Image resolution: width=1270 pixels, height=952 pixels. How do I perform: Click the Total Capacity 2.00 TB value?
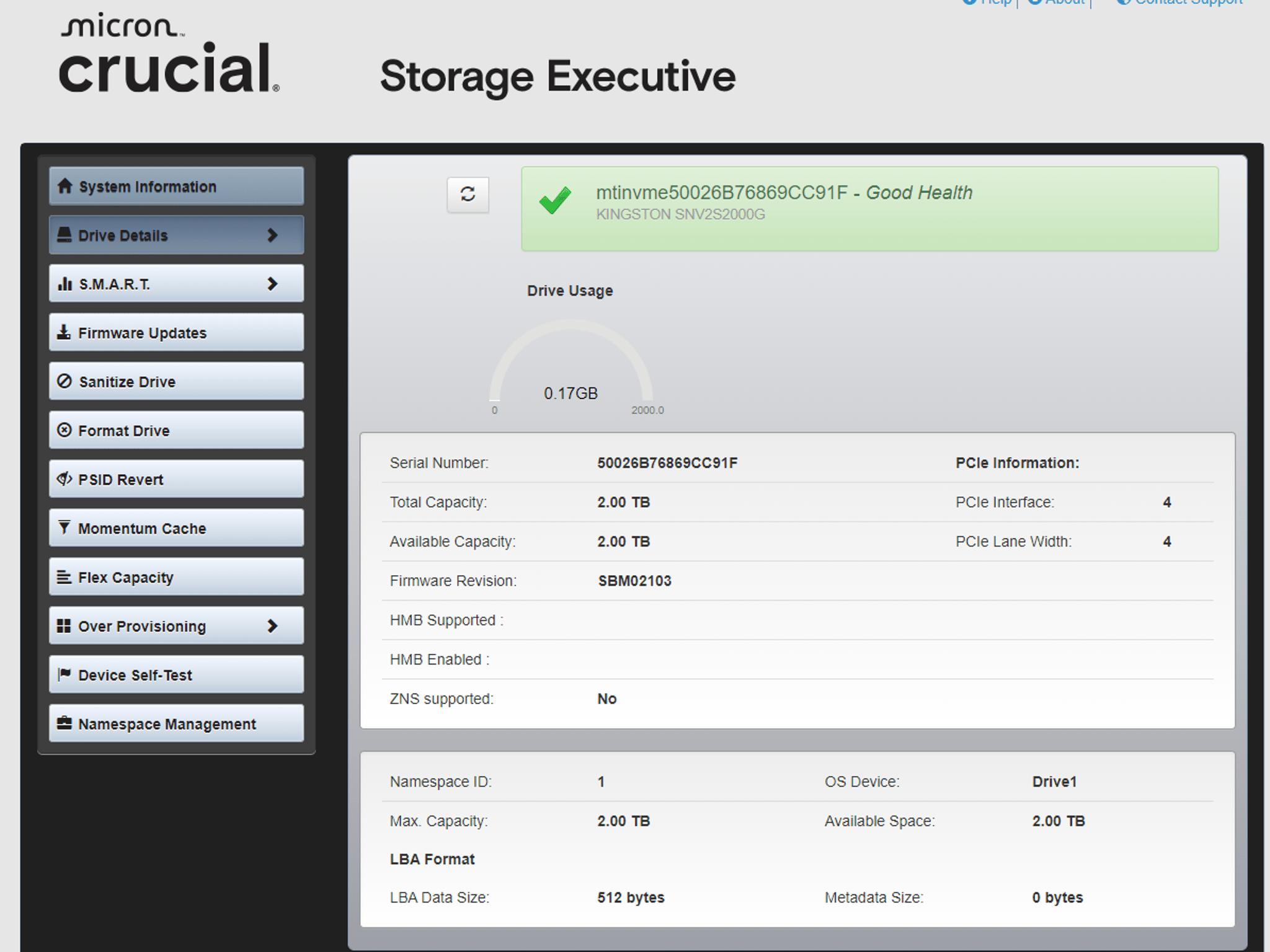[623, 502]
